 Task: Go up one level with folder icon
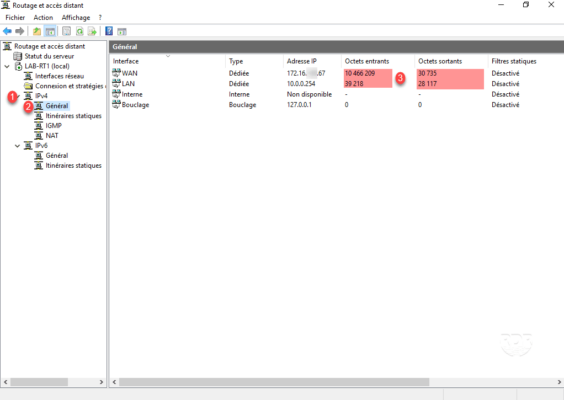(x=37, y=31)
